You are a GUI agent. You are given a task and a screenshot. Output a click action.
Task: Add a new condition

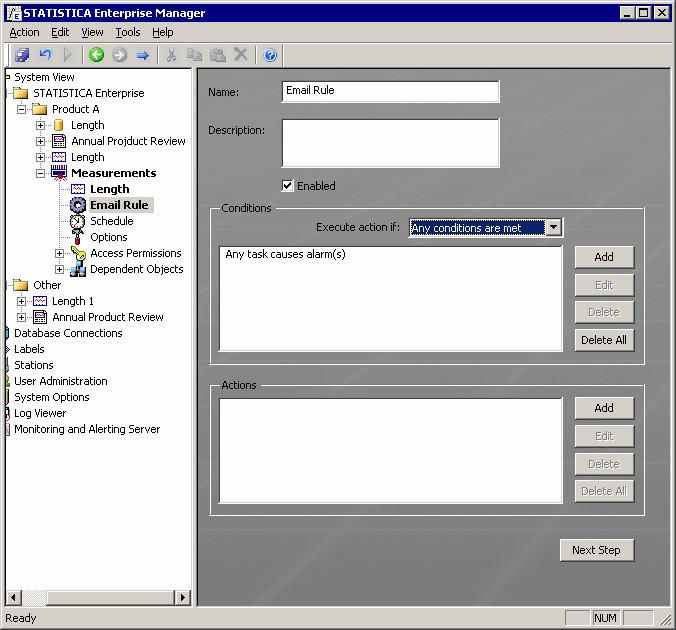pyautogui.click(x=604, y=257)
